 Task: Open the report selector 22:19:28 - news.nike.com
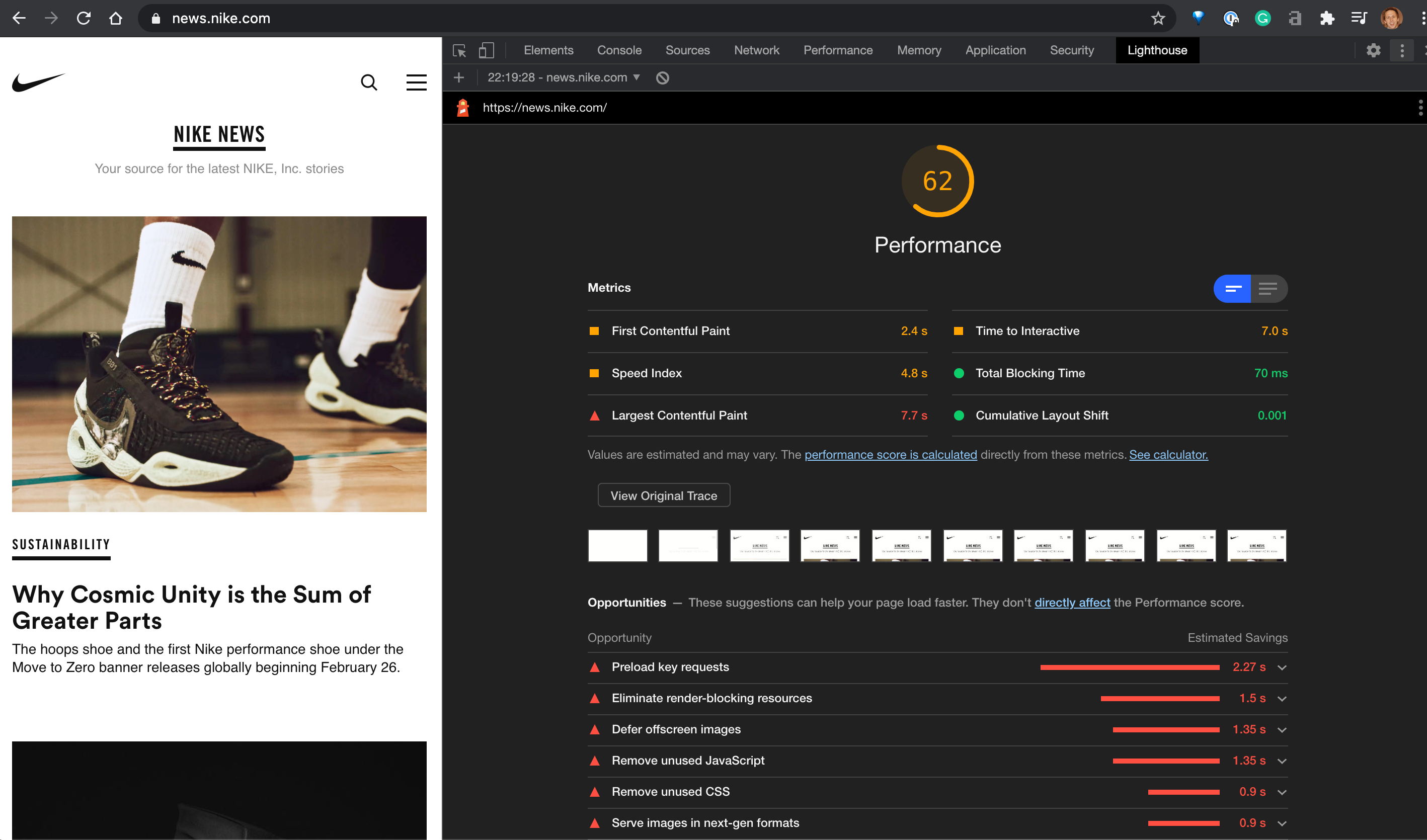tap(564, 77)
